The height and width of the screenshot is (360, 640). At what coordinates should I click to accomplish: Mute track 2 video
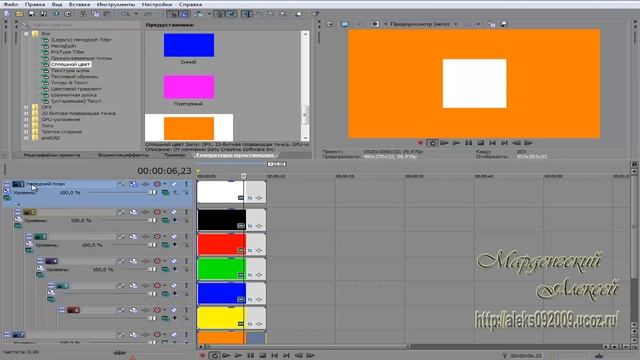coord(174,212)
